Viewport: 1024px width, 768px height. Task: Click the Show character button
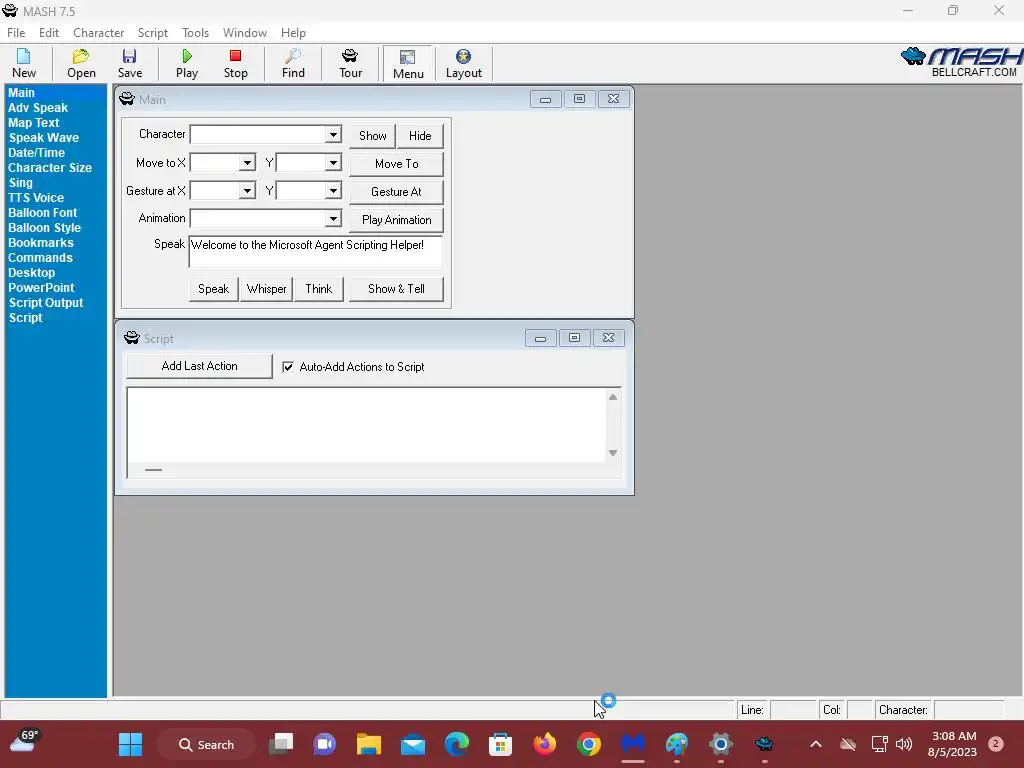372,136
